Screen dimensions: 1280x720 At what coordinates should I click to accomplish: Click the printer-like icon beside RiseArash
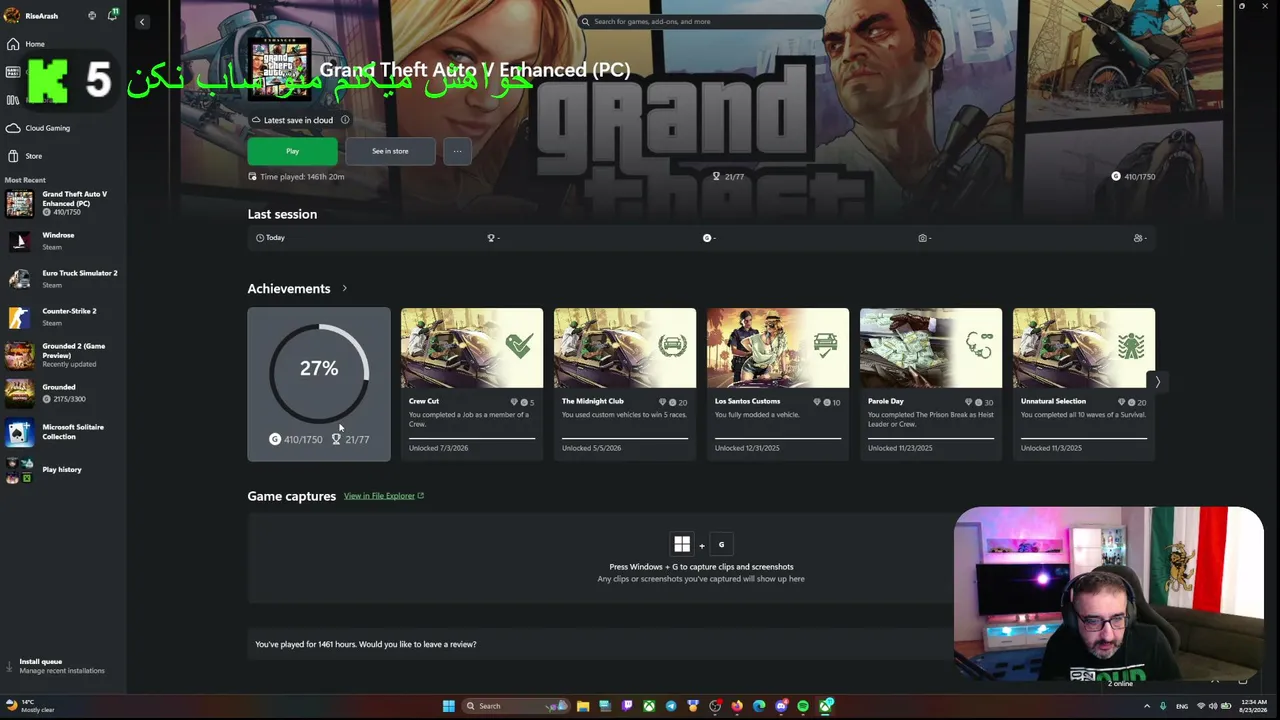click(x=92, y=16)
